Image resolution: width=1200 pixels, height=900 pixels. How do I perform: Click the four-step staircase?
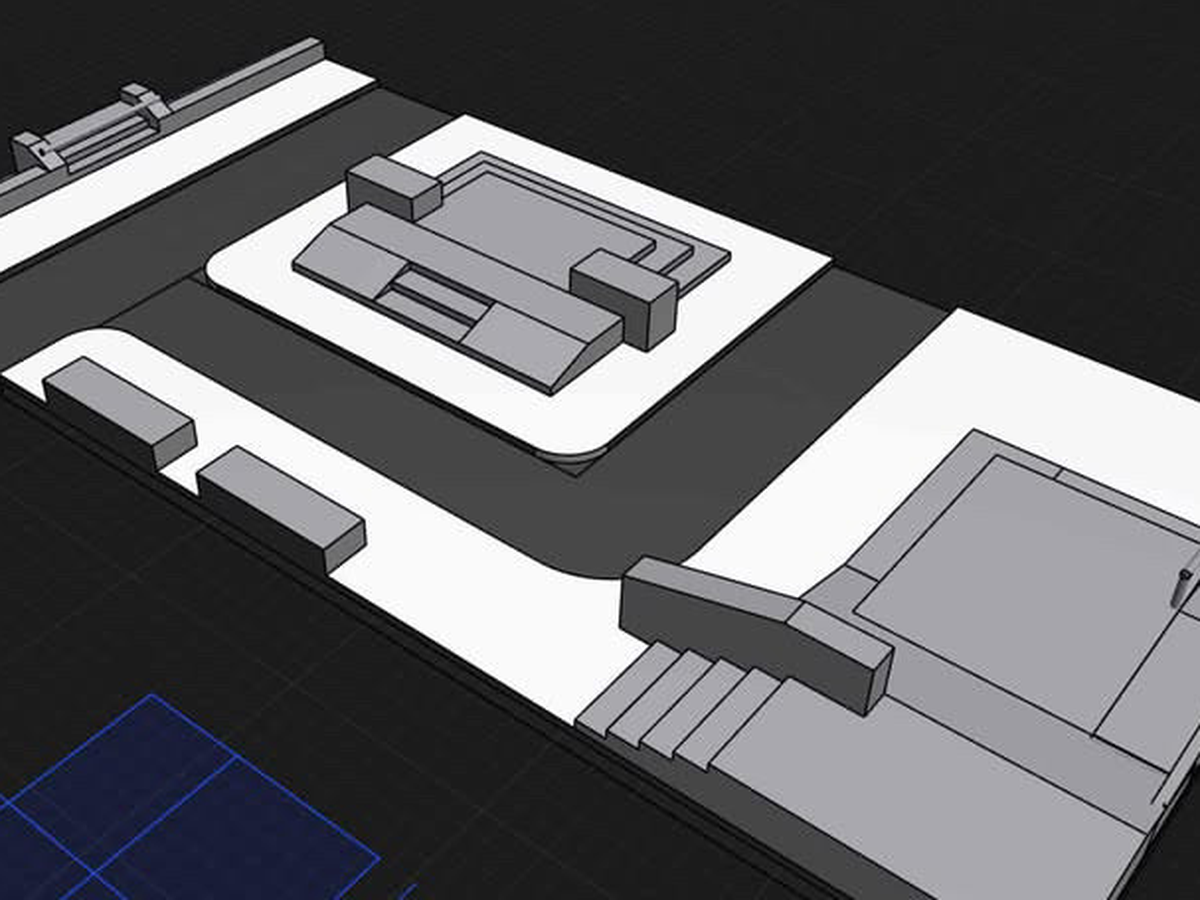(x=680, y=705)
